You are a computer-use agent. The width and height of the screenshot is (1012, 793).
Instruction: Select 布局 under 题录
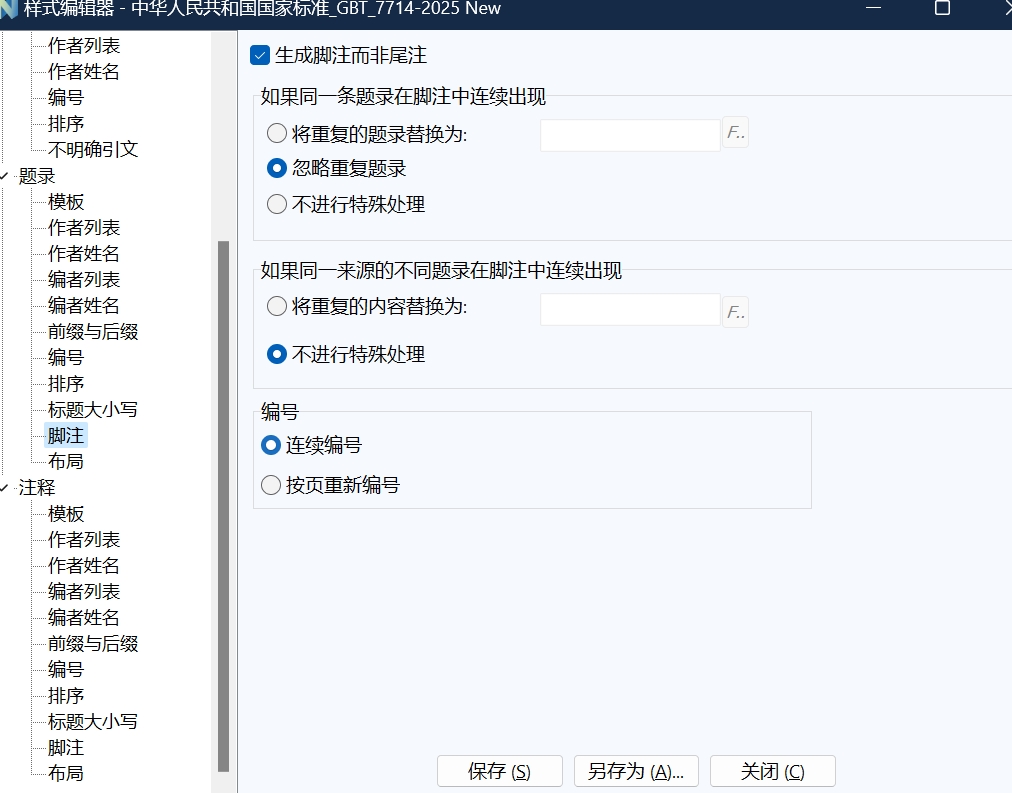(x=65, y=461)
